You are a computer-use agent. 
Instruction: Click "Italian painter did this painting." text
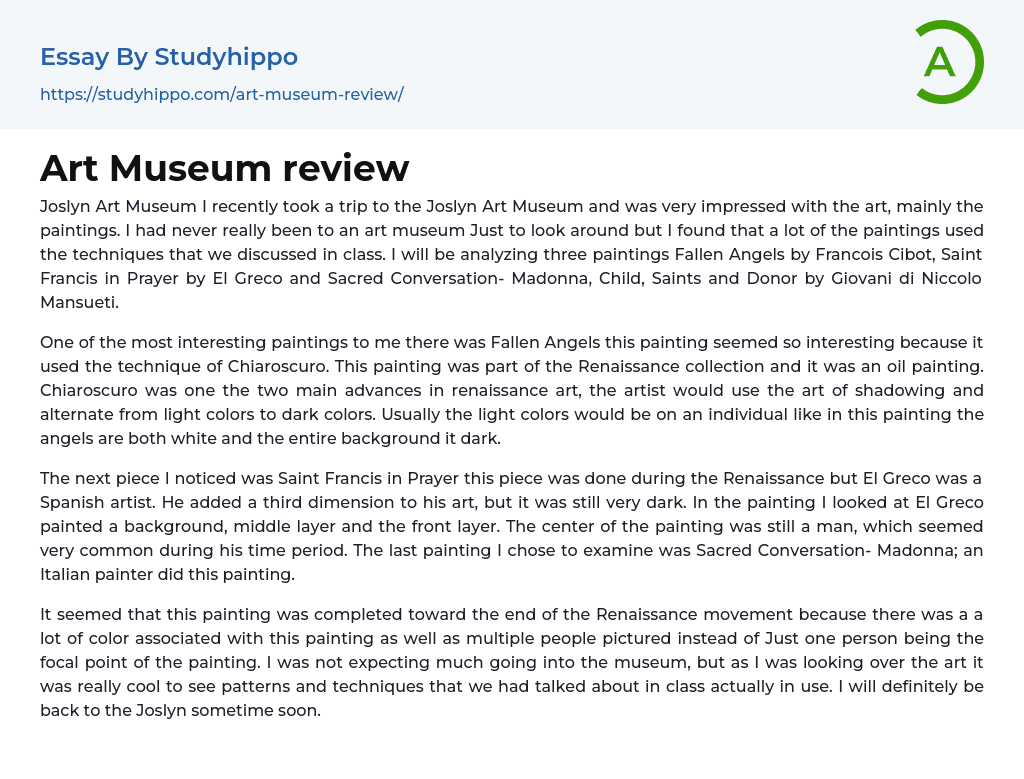click(x=166, y=574)
